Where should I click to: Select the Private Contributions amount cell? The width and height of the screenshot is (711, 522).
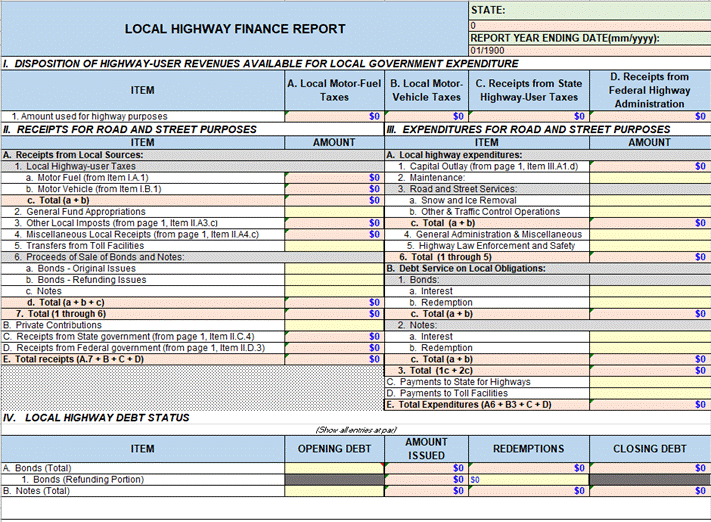tap(334, 325)
